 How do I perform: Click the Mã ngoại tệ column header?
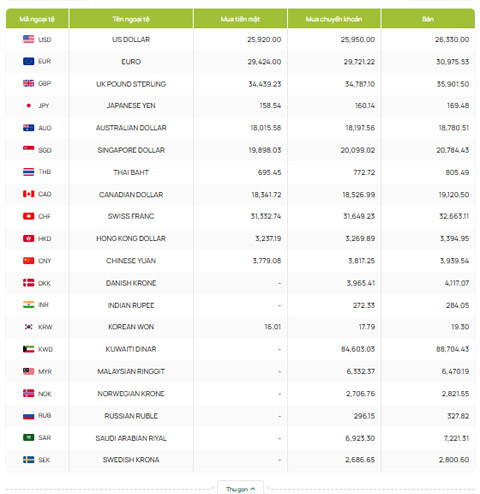pyautogui.click(x=37, y=19)
